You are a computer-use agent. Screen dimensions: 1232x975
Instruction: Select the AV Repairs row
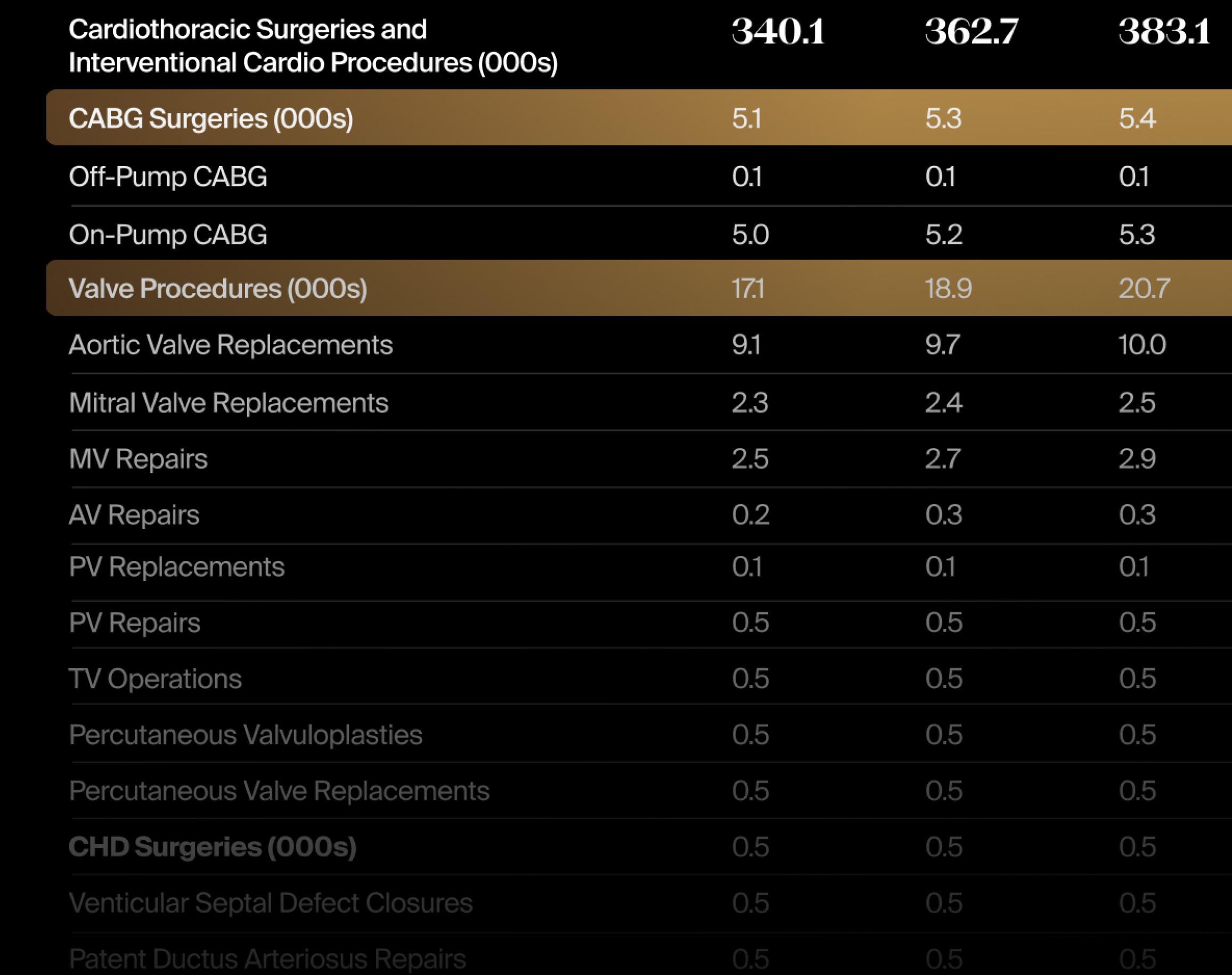point(134,515)
